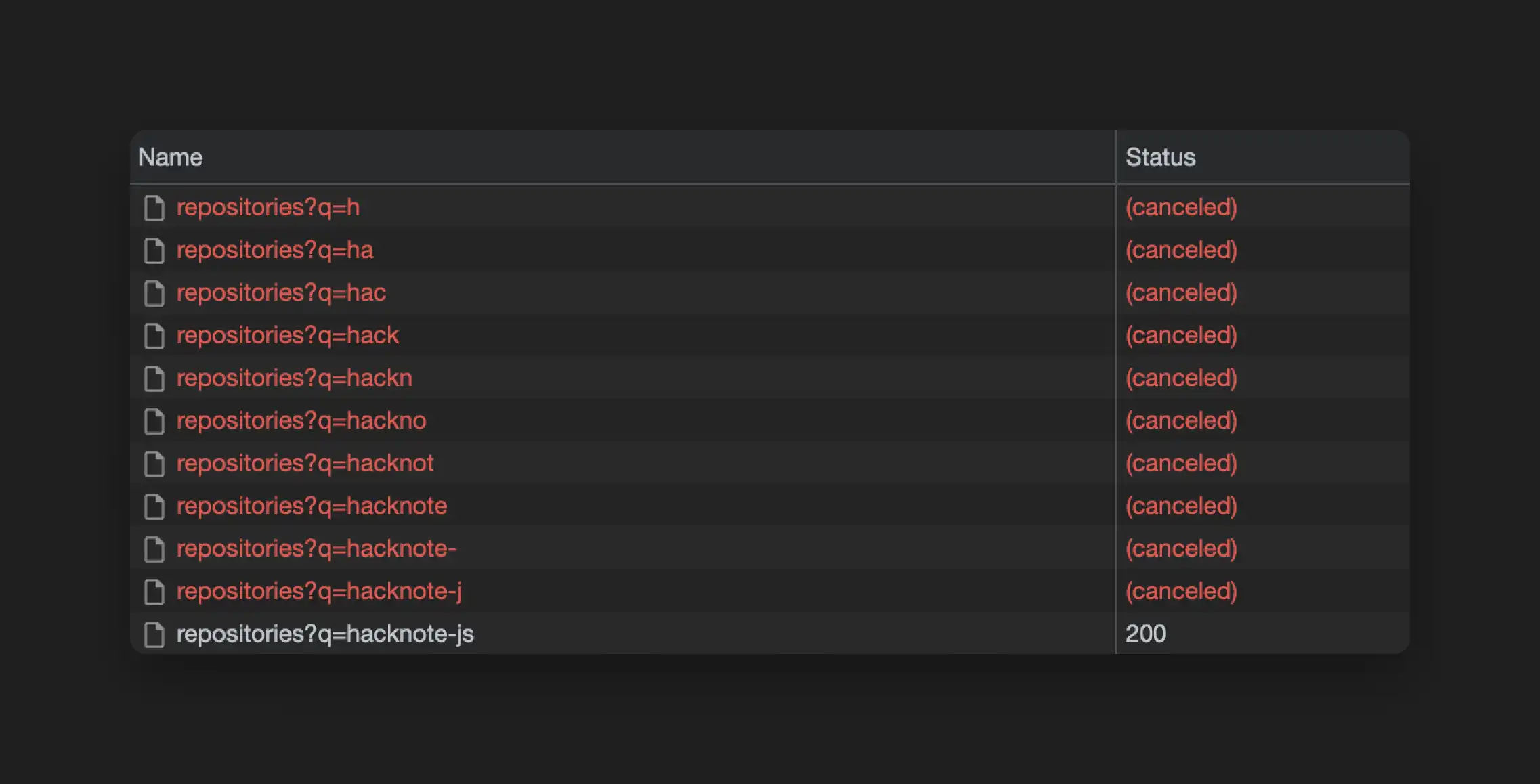Click canceled status of repositories?q=hacknote row
The height and width of the screenshot is (784, 1540).
pyautogui.click(x=1181, y=506)
